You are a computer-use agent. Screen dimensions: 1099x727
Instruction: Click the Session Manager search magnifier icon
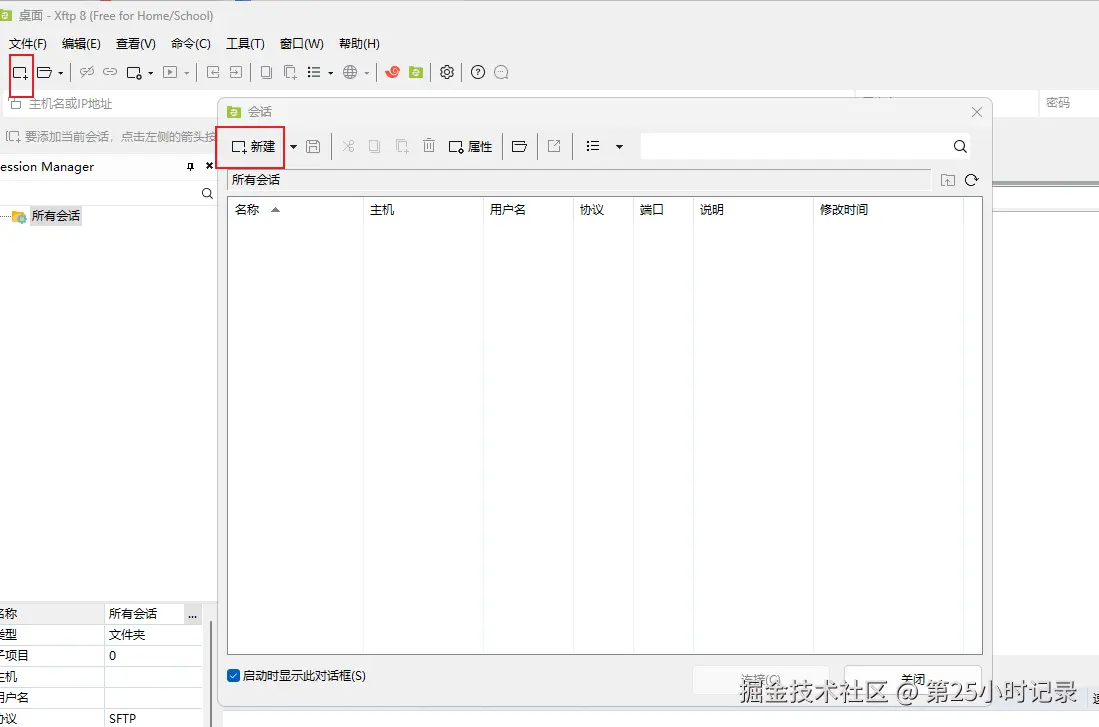click(x=207, y=193)
